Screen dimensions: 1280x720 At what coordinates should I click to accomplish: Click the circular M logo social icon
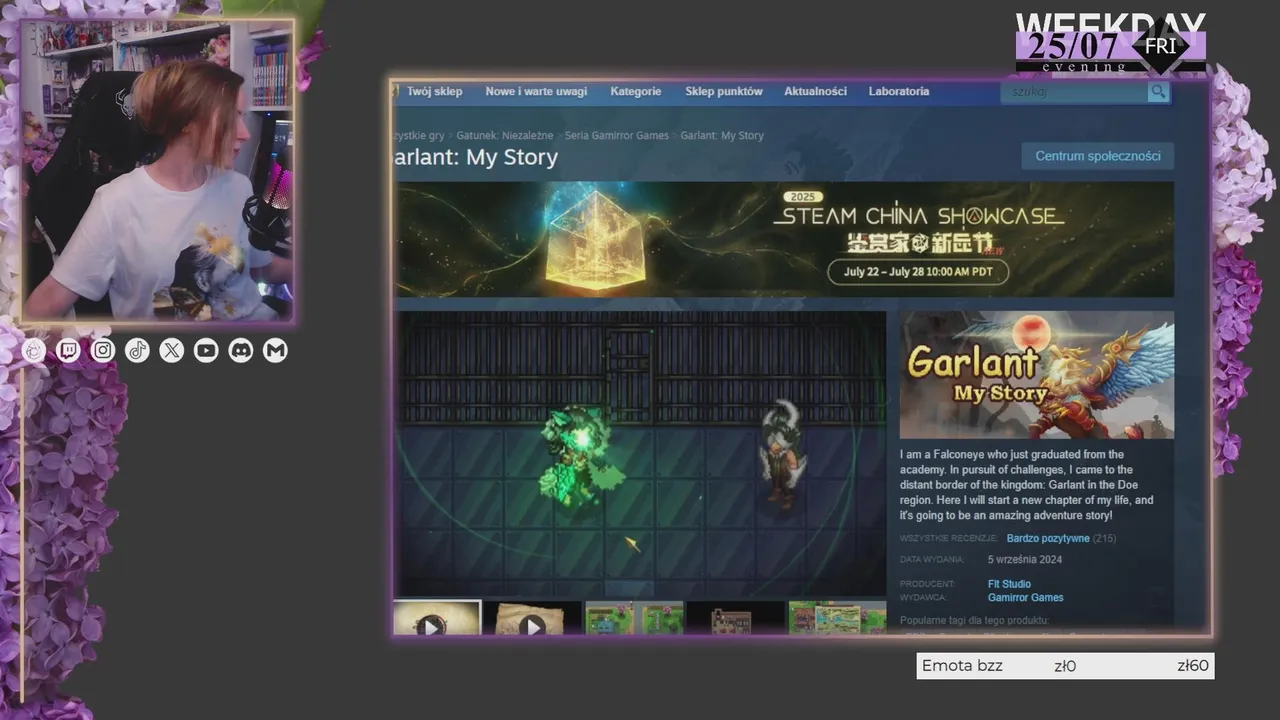click(275, 350)
